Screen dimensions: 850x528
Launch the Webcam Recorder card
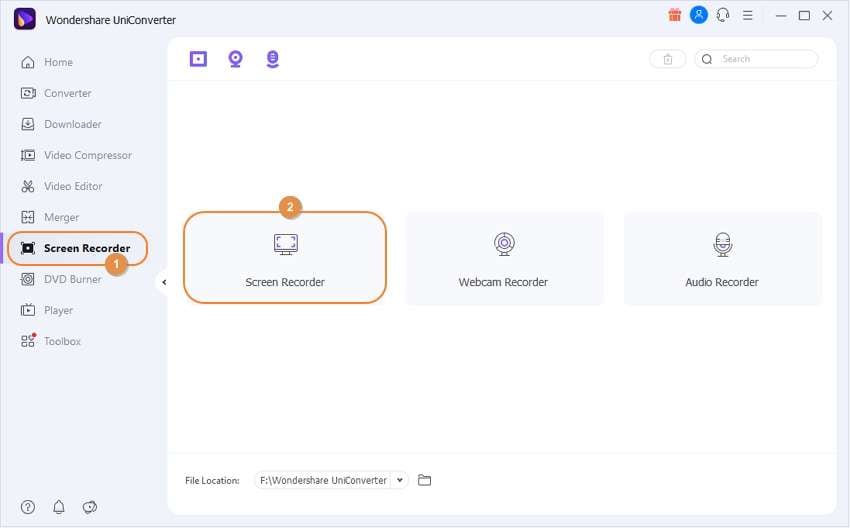(x=504, y=259)
